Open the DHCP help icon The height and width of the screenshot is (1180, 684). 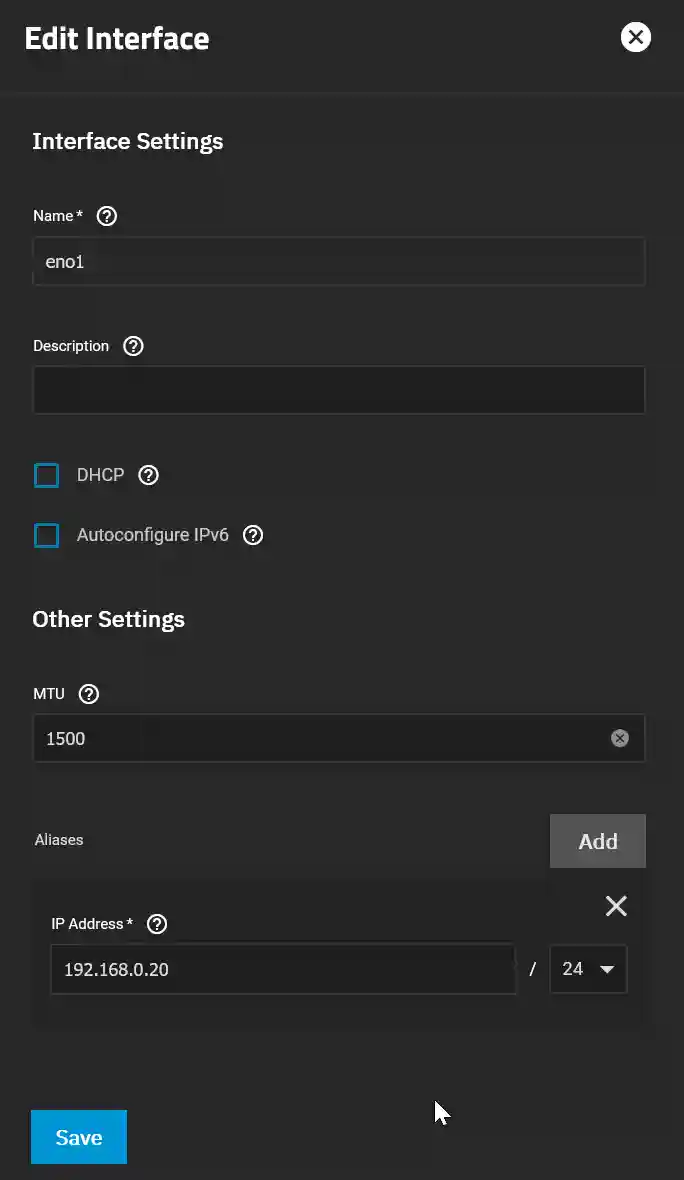pos(148,475)
